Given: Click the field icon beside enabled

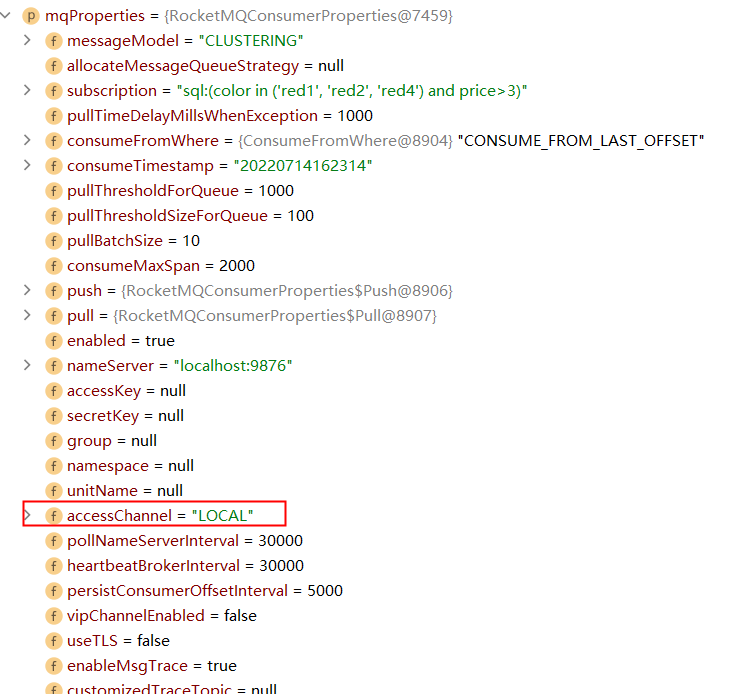Looking at the screenshot, I should click(x=54, y=341).
